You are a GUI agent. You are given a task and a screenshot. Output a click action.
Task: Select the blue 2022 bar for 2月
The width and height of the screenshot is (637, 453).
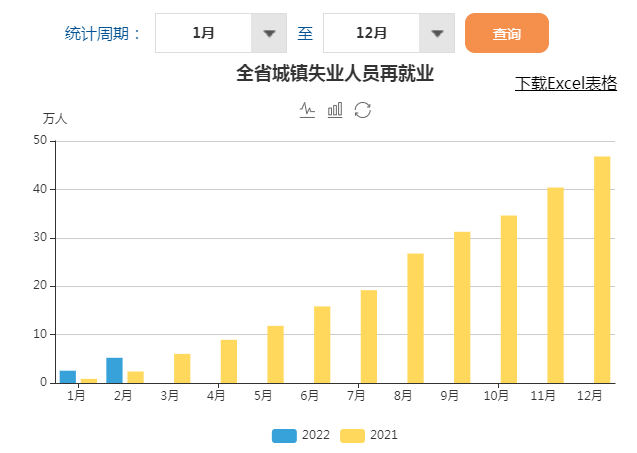point(115,370)
